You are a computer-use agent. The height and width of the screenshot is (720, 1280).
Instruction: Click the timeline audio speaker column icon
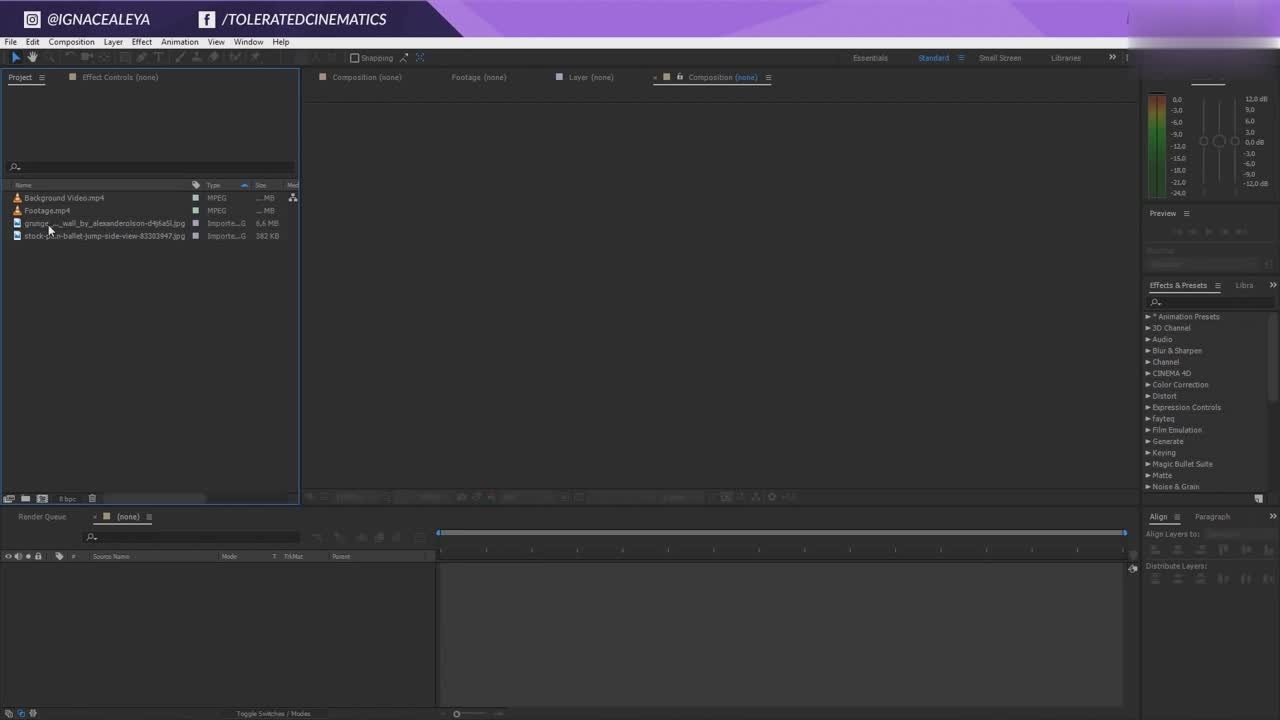pyautogui.click(x=18, y=556)
